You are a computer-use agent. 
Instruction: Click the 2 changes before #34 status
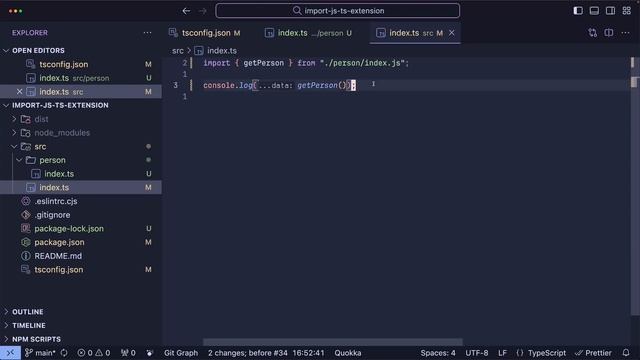tap(266, 353)
